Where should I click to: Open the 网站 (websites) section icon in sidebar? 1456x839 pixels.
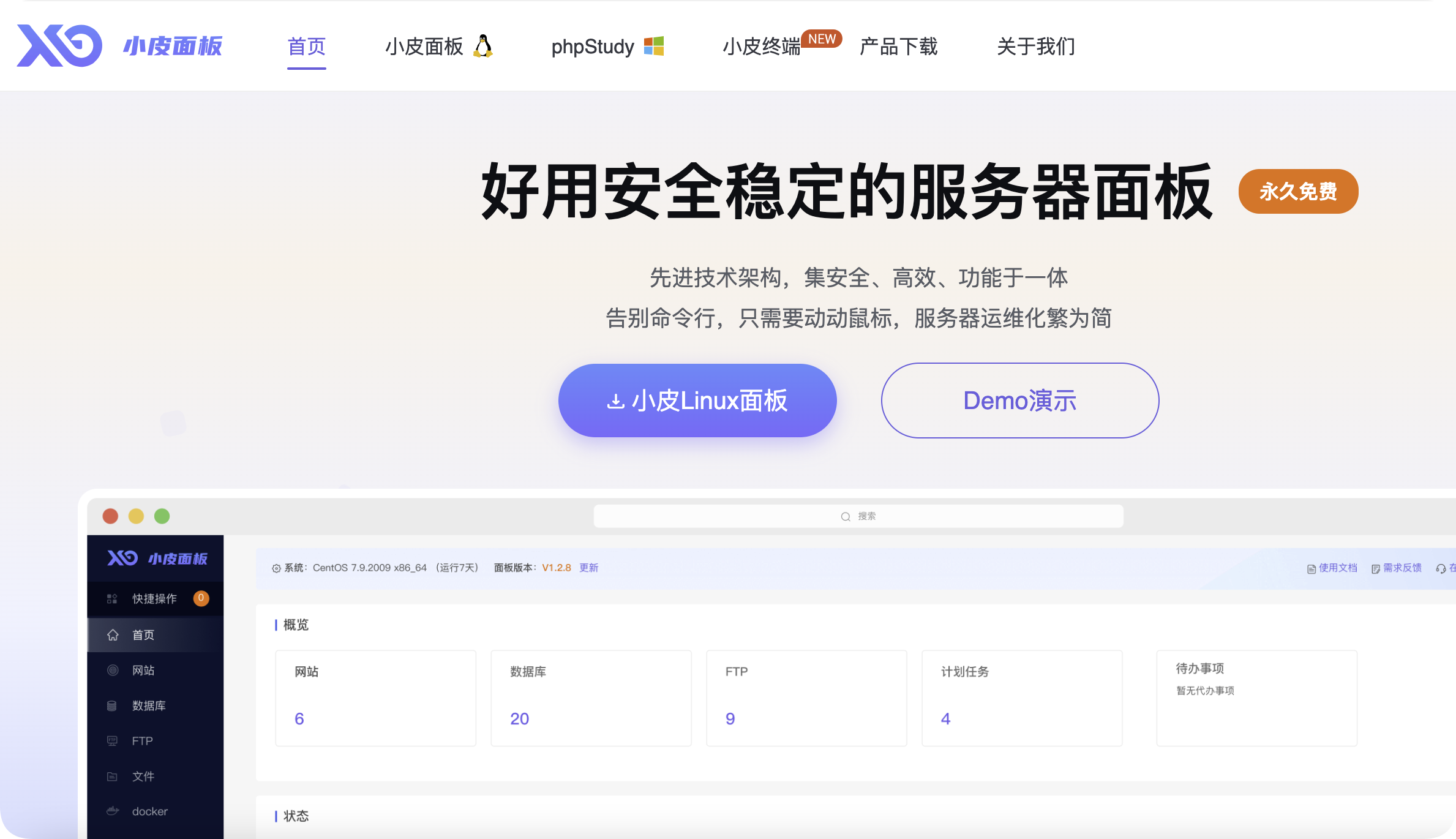click(x=113, y=670)
